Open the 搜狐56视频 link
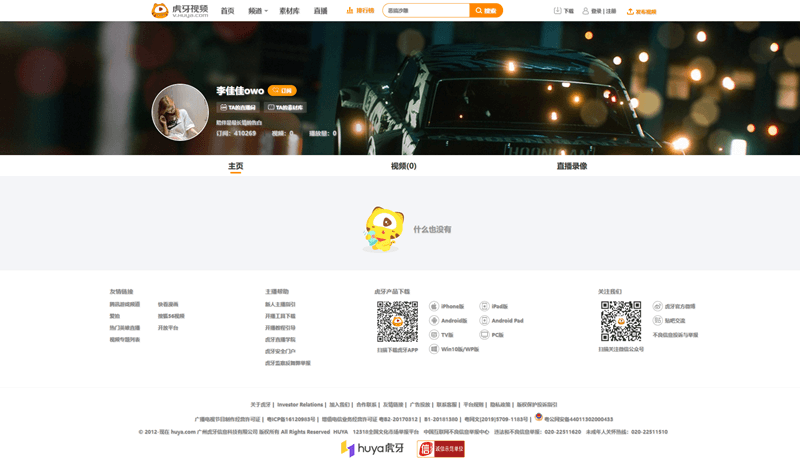Viewport: 800px width, 472px height. 171,316
